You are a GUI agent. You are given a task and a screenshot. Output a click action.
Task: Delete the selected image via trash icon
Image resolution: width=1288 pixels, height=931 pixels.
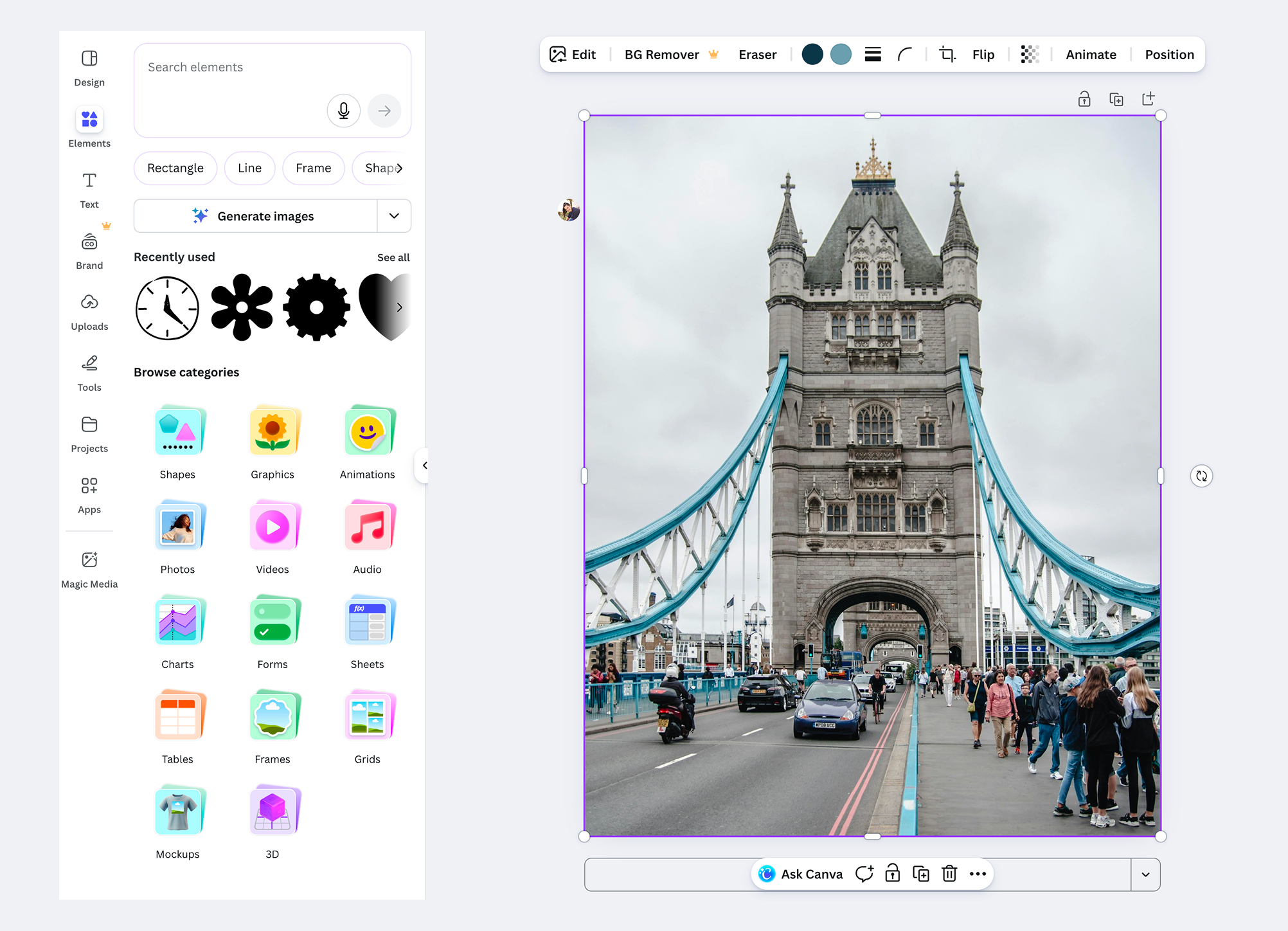point(949,874)
